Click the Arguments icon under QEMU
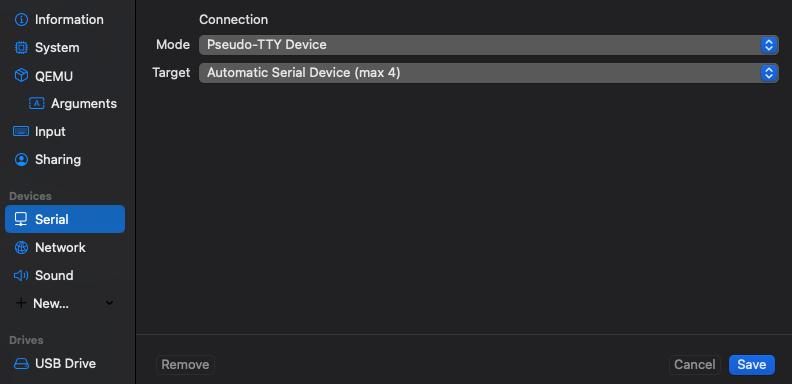Viewport: 792px width, 384px height. [37, 104]
